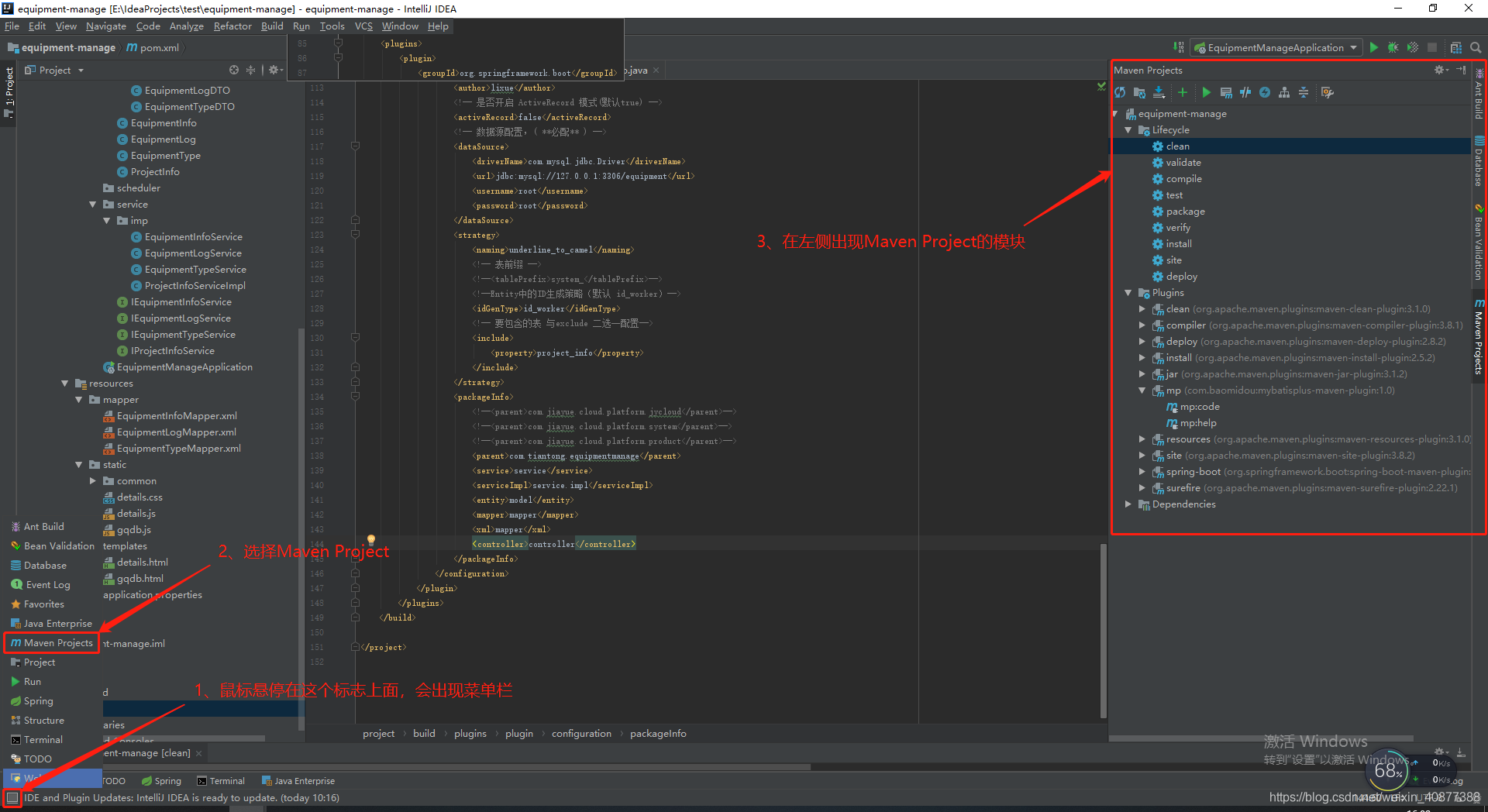Open Project Structure icon in toolbar
The image size is (1488, 812).
(1456, 47)
